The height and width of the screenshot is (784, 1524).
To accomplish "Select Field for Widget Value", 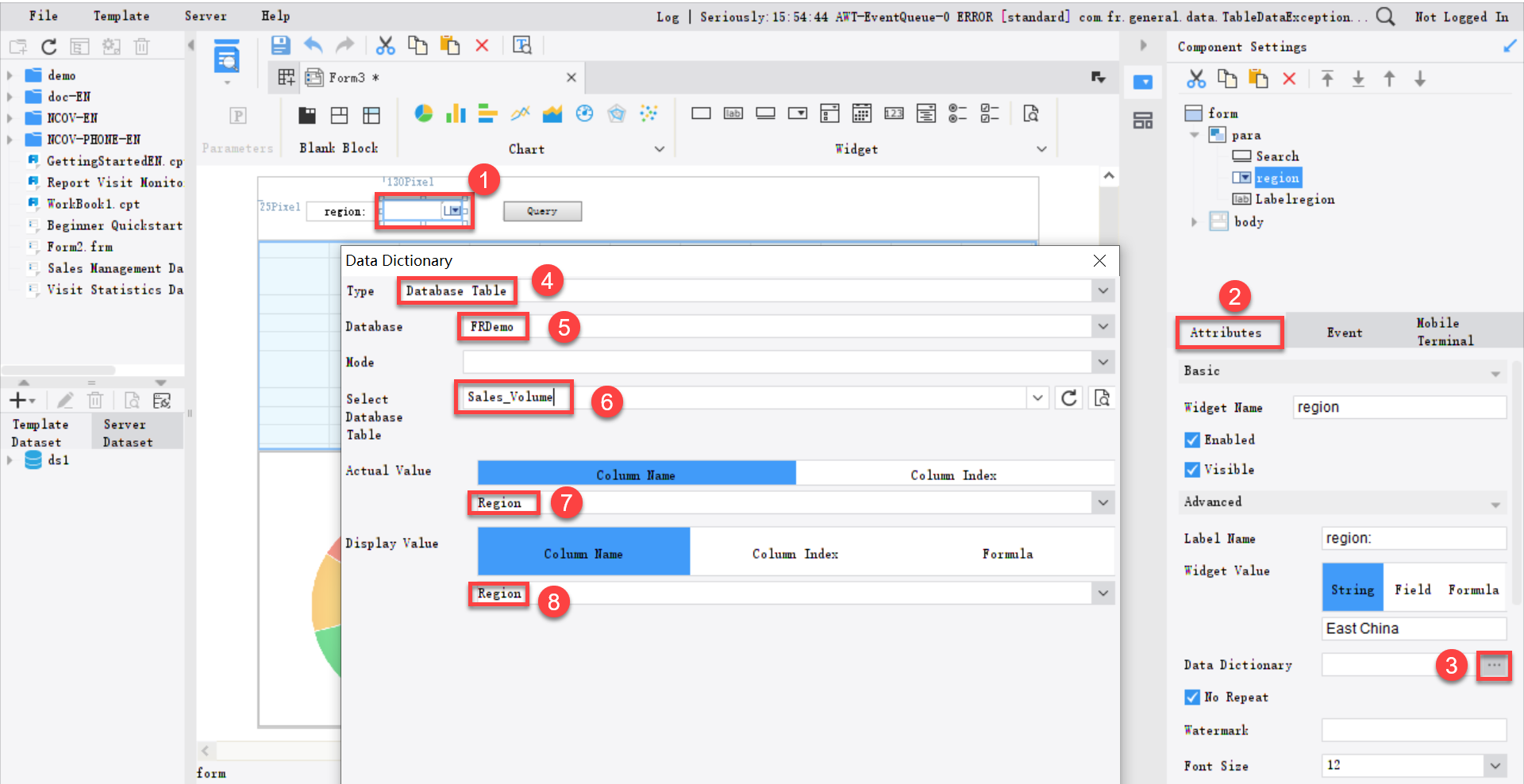I will [1413, 589].
